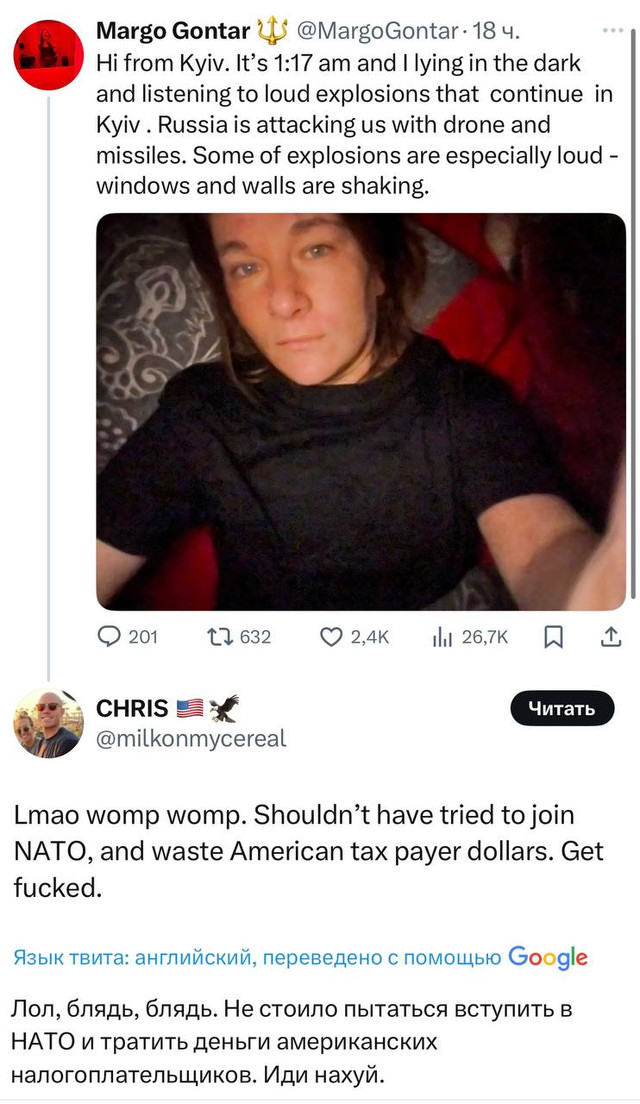Image resolution: width=640 pixels, height=1104 pixels.
Task: Open Margo Gontar's round profile avatar
Action: point(49,55)
